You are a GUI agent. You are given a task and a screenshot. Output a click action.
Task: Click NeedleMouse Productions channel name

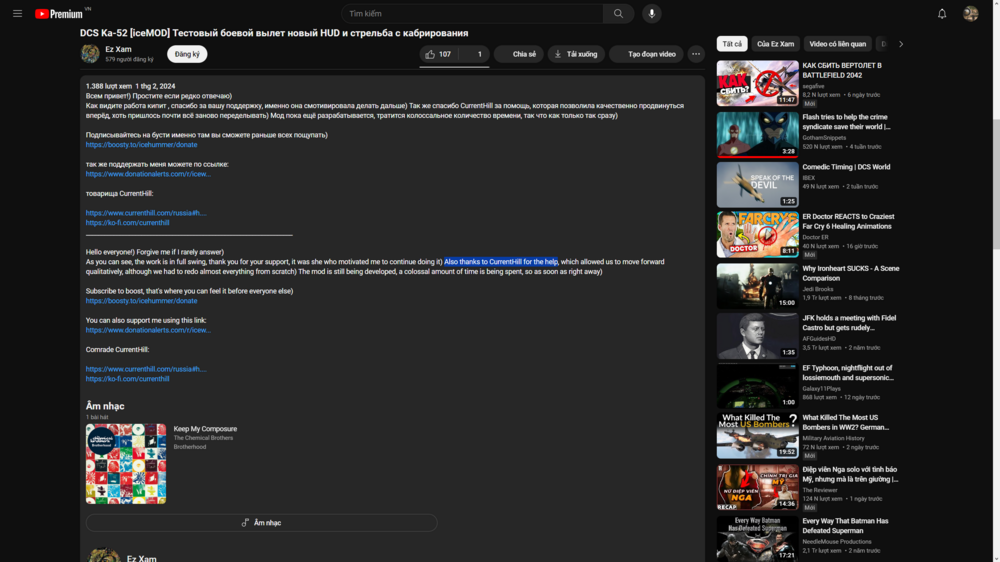[837, 542]
